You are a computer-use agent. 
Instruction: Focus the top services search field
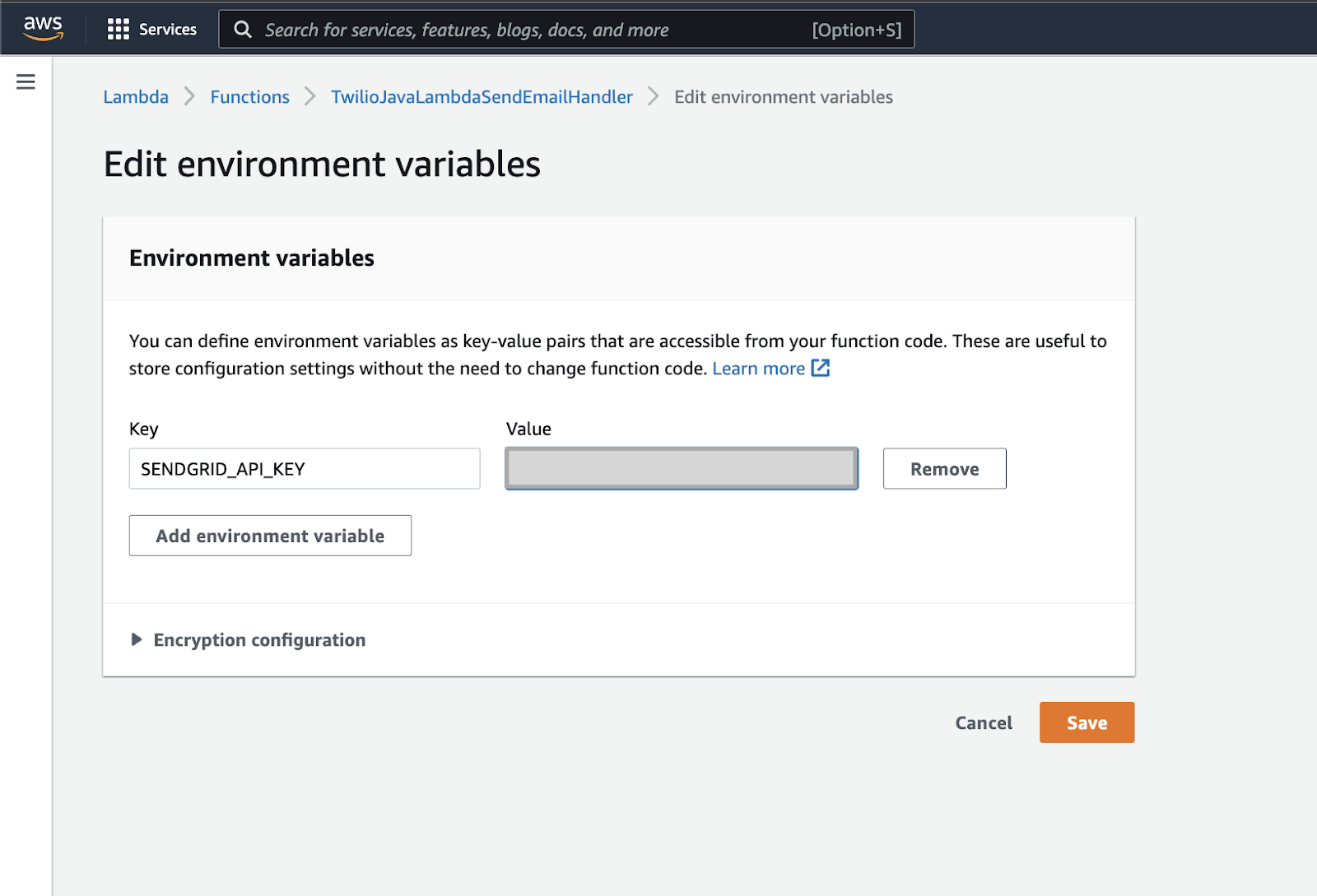566,30
